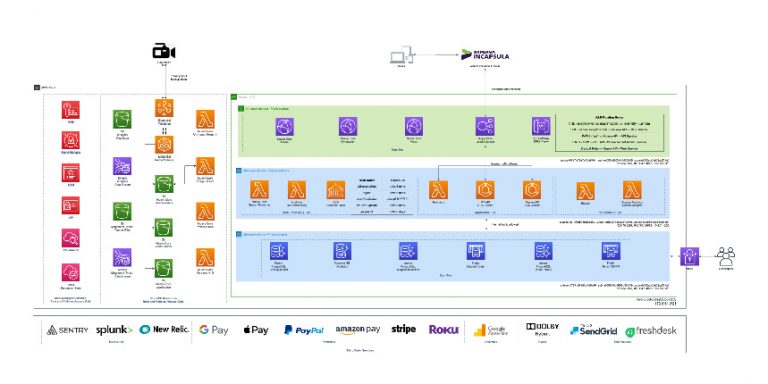This screenshot has width=768, height=384.
Task: Click the laptop and desktop users icon
Action: [x=402, y=55]
